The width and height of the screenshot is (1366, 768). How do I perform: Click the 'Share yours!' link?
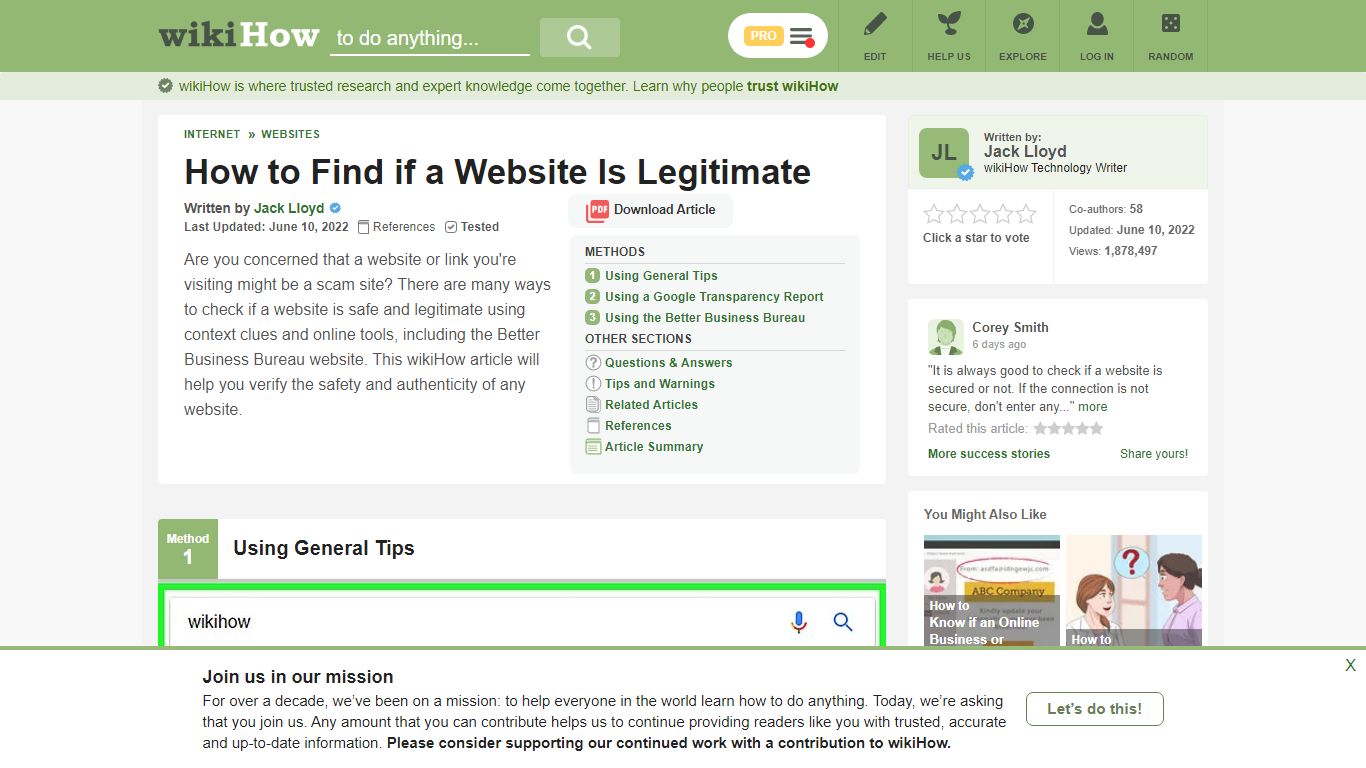point(1154,454)
